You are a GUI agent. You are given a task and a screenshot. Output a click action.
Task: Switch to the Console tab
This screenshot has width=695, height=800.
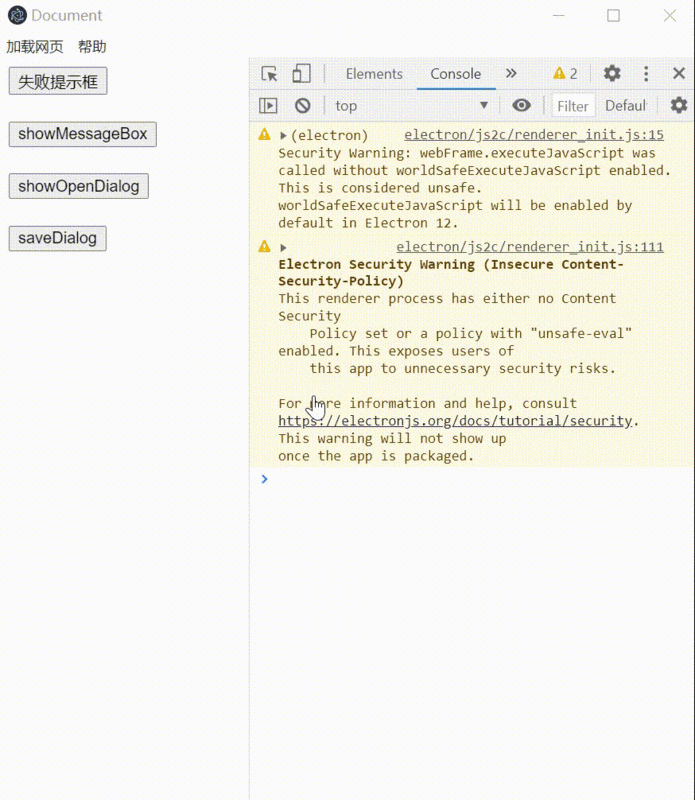pos(456,74)
